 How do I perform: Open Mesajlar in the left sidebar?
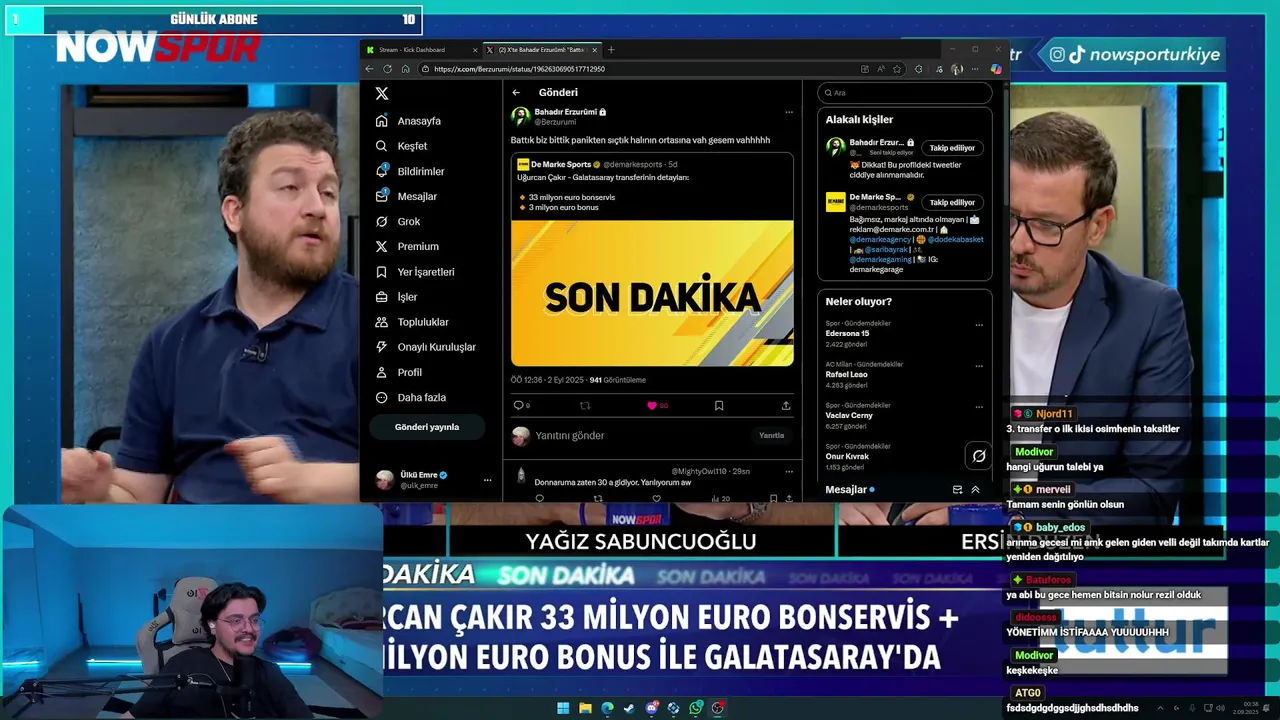(406, 196)
